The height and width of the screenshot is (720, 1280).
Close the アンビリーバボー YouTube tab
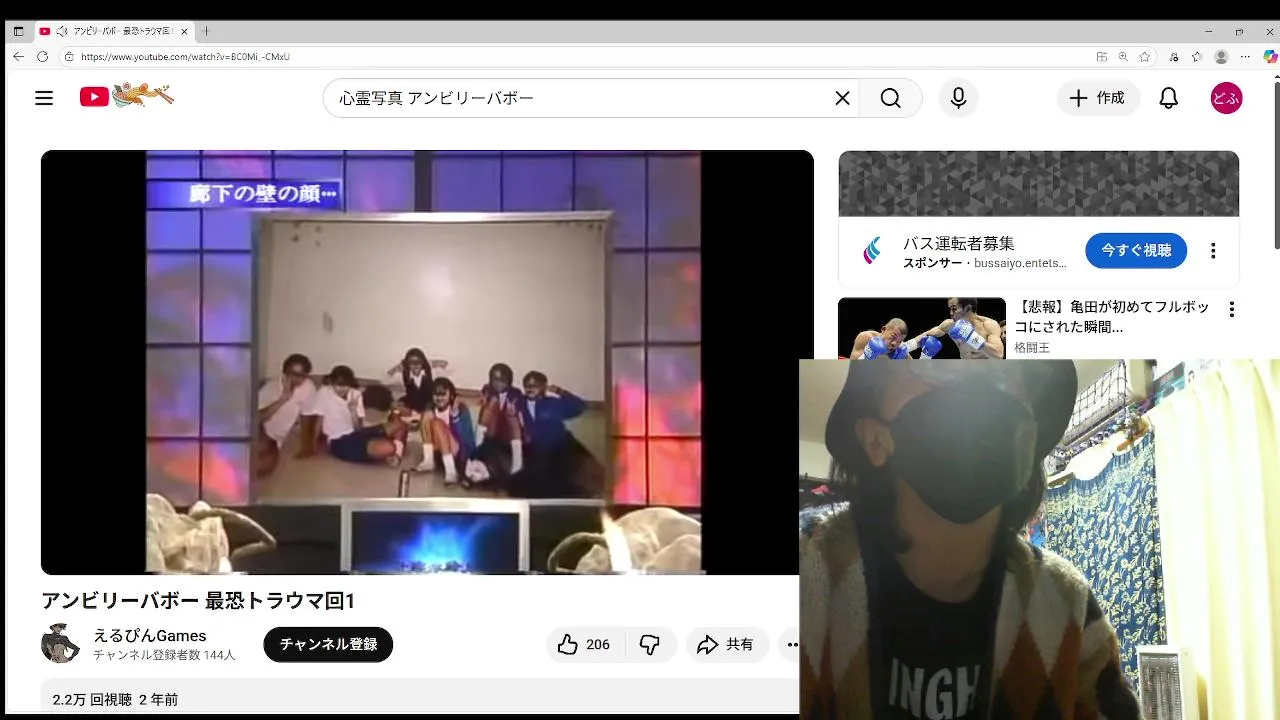coord(184,31)
